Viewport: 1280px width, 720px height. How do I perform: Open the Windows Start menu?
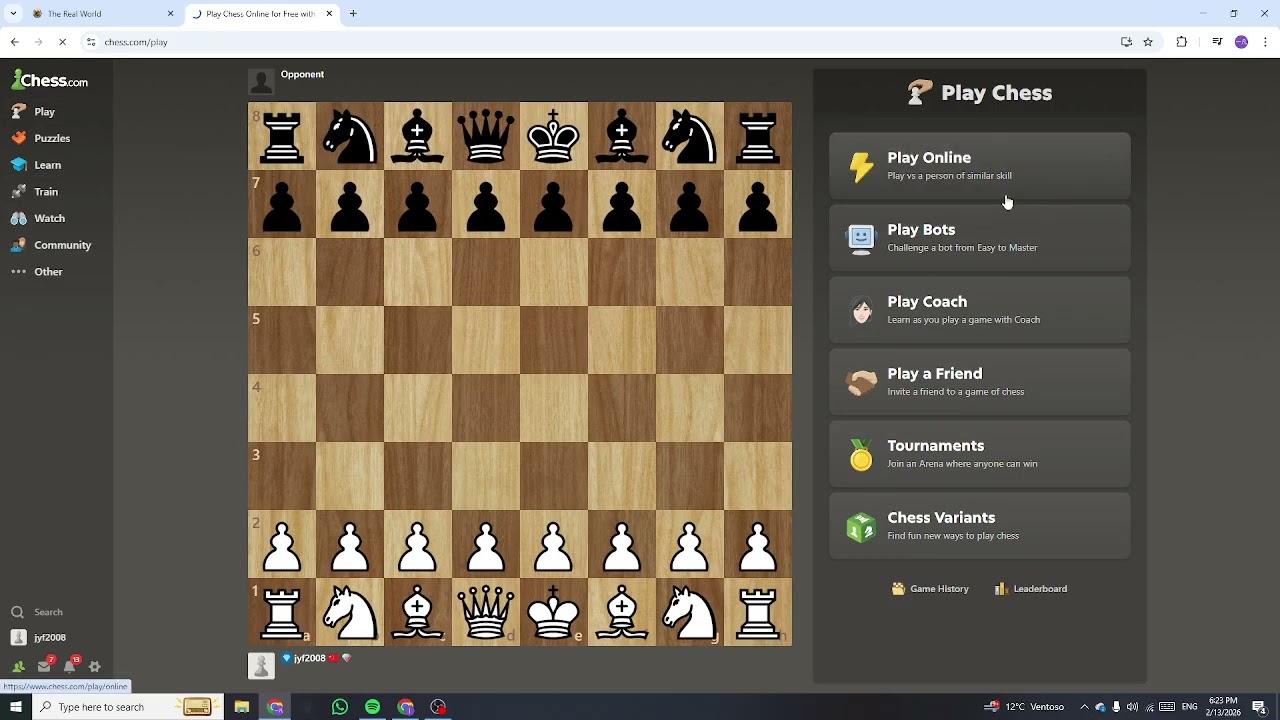click(x=16, y=707)
